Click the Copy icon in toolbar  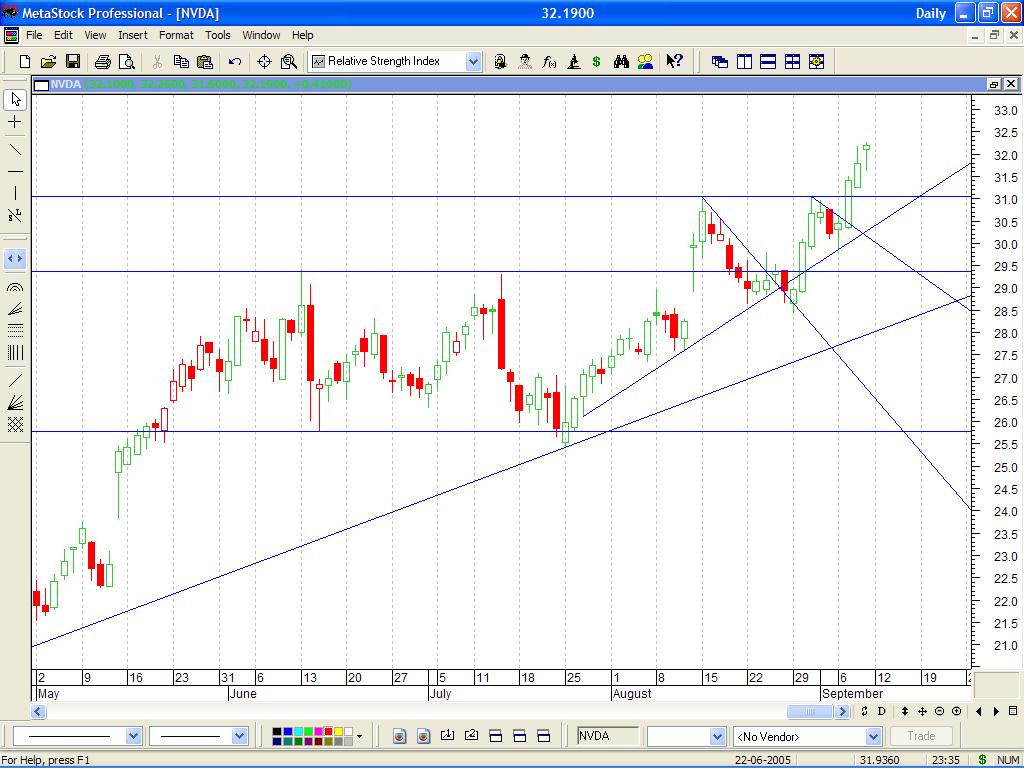click(181, 61)
